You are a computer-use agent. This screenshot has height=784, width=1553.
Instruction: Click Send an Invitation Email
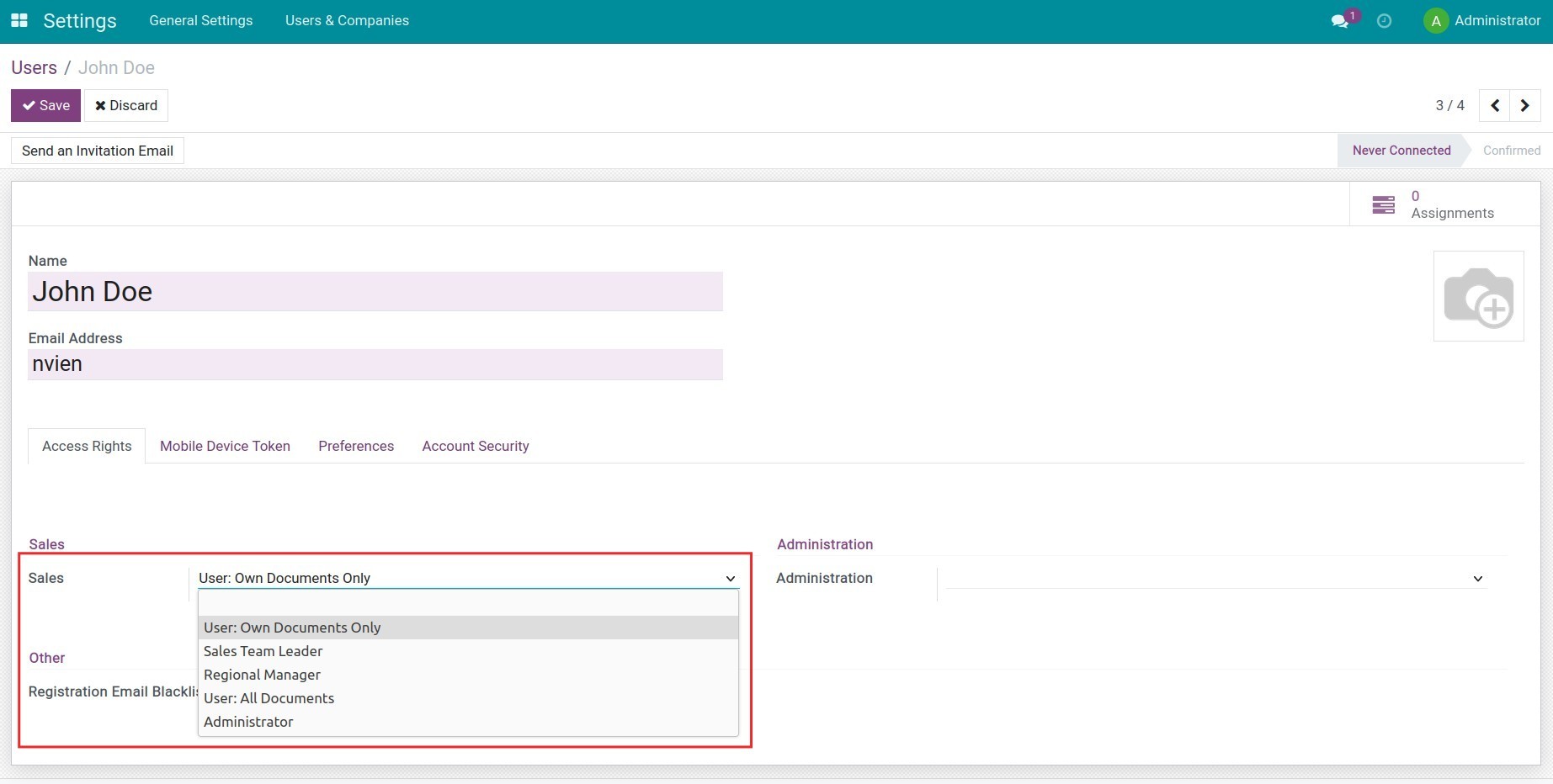click(x=97, y=151)
